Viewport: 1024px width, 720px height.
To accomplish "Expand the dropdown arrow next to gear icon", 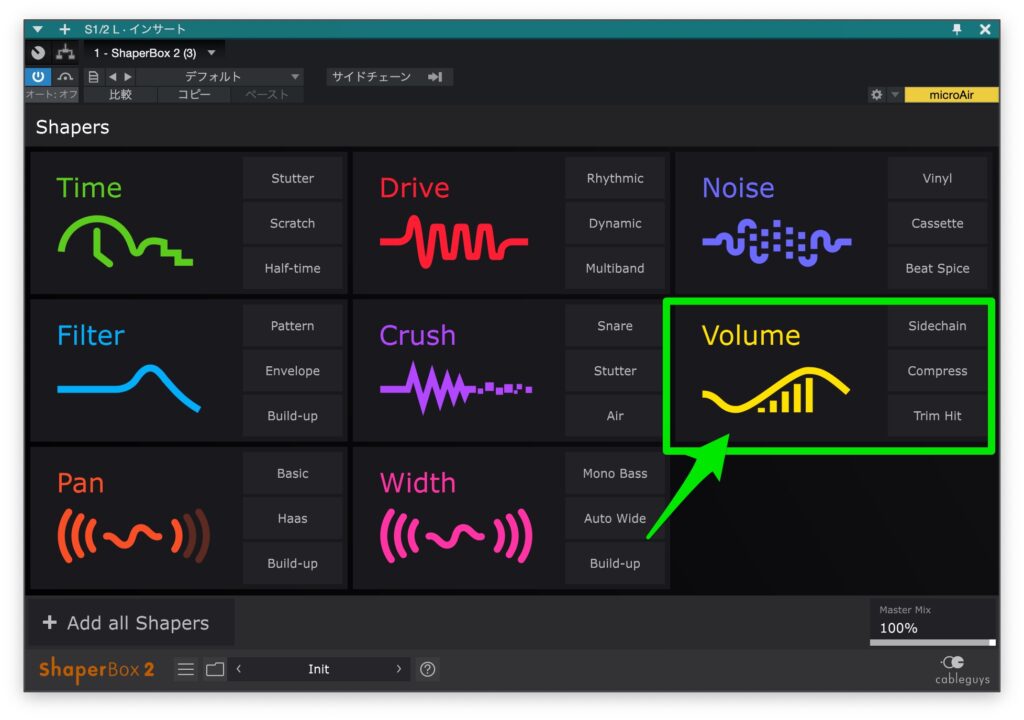I will (895, 95).
